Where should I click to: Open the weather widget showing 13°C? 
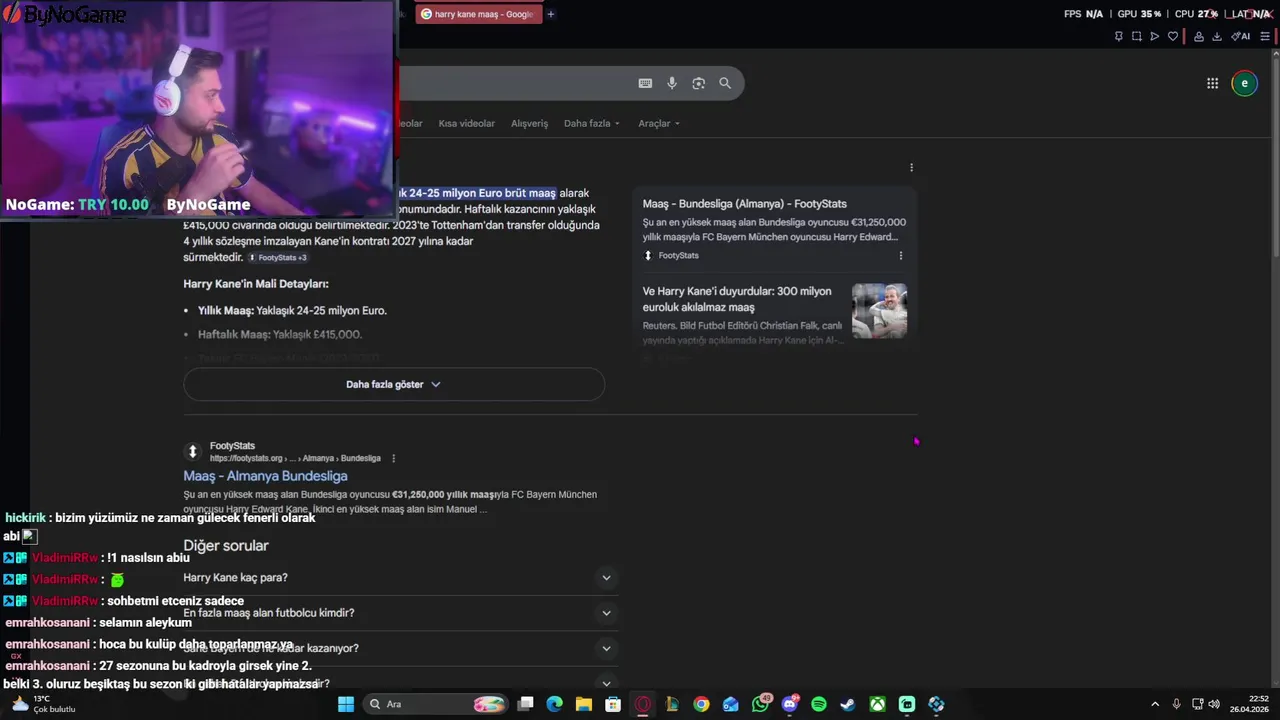coord(42,704)
